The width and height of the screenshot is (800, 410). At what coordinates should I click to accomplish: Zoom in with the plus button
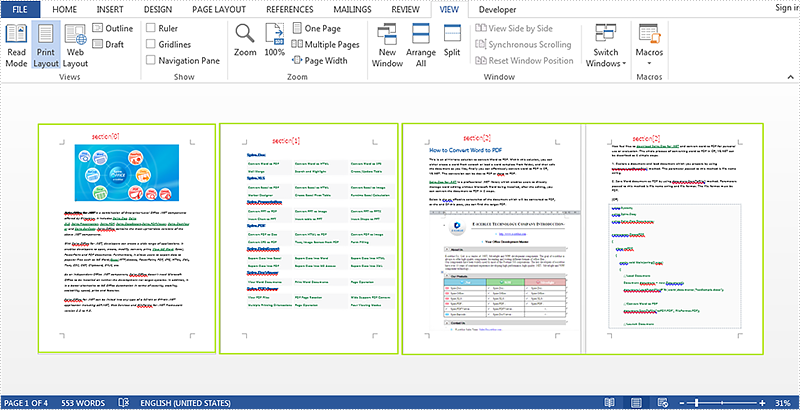tap(762, 403)
